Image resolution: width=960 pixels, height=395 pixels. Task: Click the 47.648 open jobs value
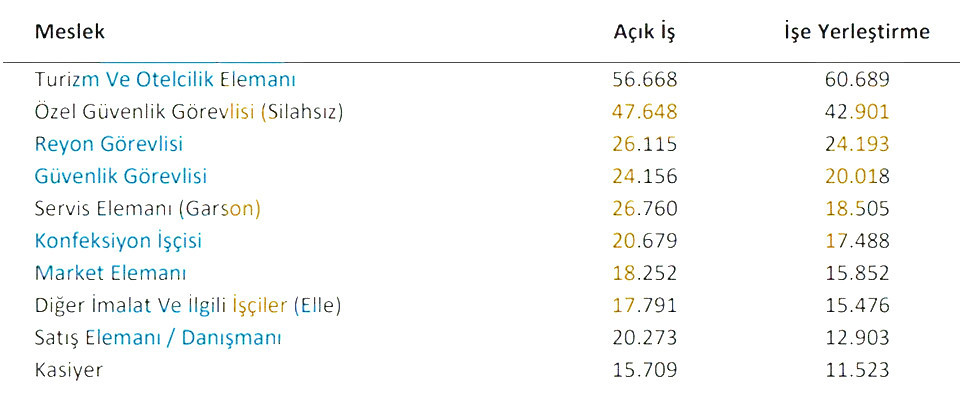tap(645, 112)
